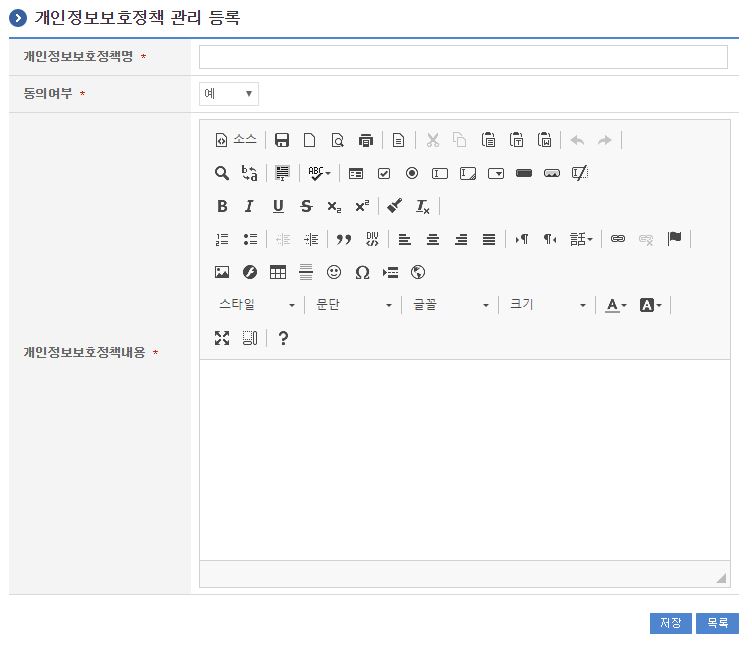The height and width of the screenshot is (647, 752).
Task: Click the Save icon in editor toolbar
Action: pos(282,140)
